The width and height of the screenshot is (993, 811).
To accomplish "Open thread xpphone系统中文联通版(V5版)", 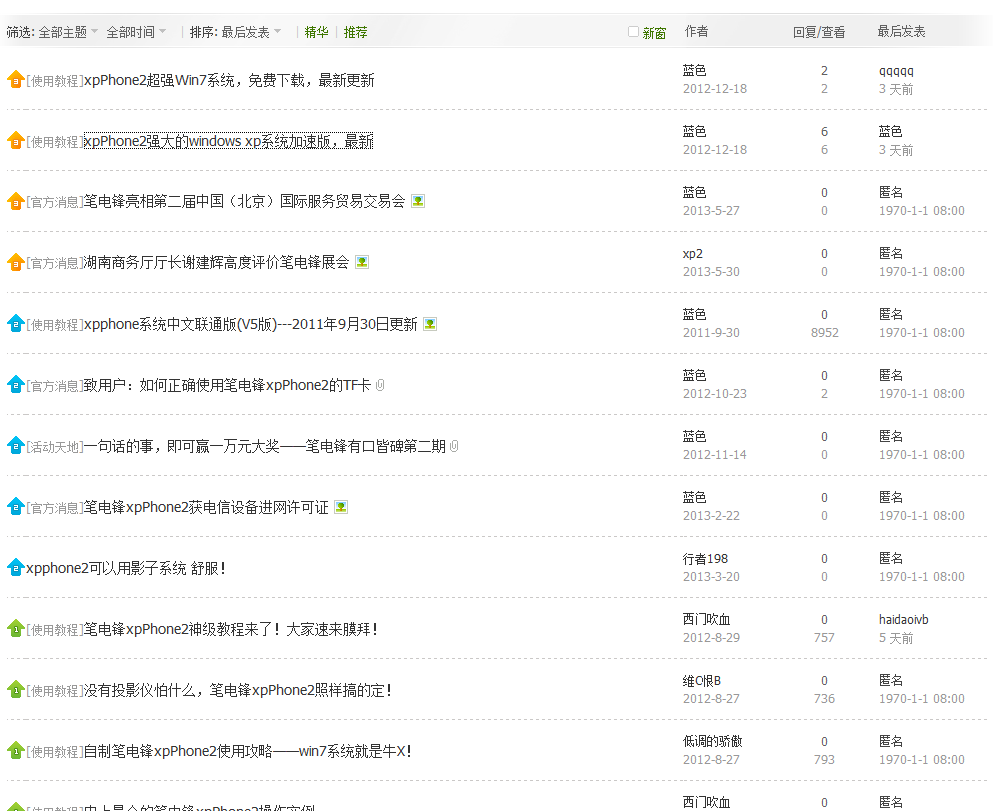I will click(x=251, y=324).
